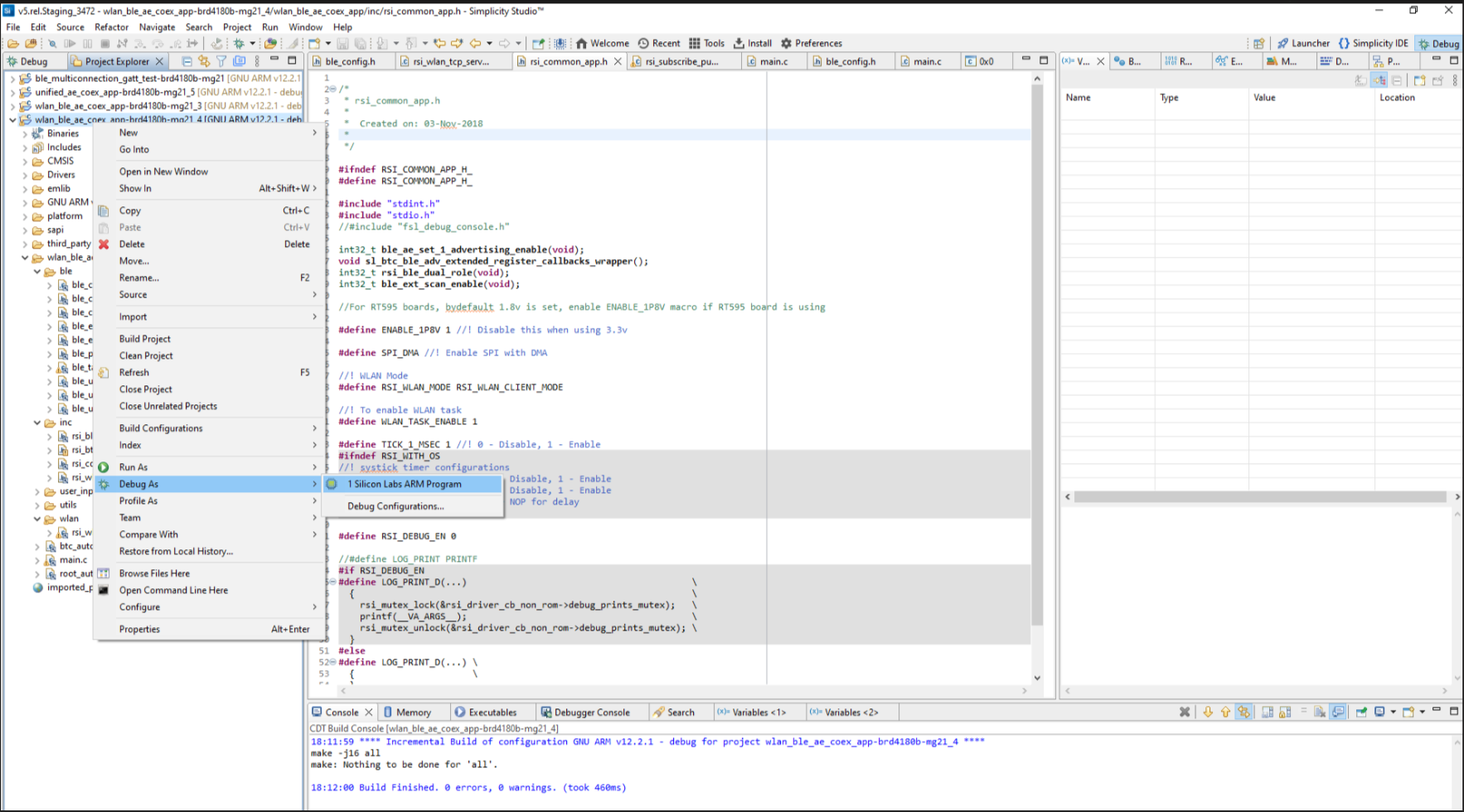Toggle Link with Editor in Project Explorer

pos(204,61)
